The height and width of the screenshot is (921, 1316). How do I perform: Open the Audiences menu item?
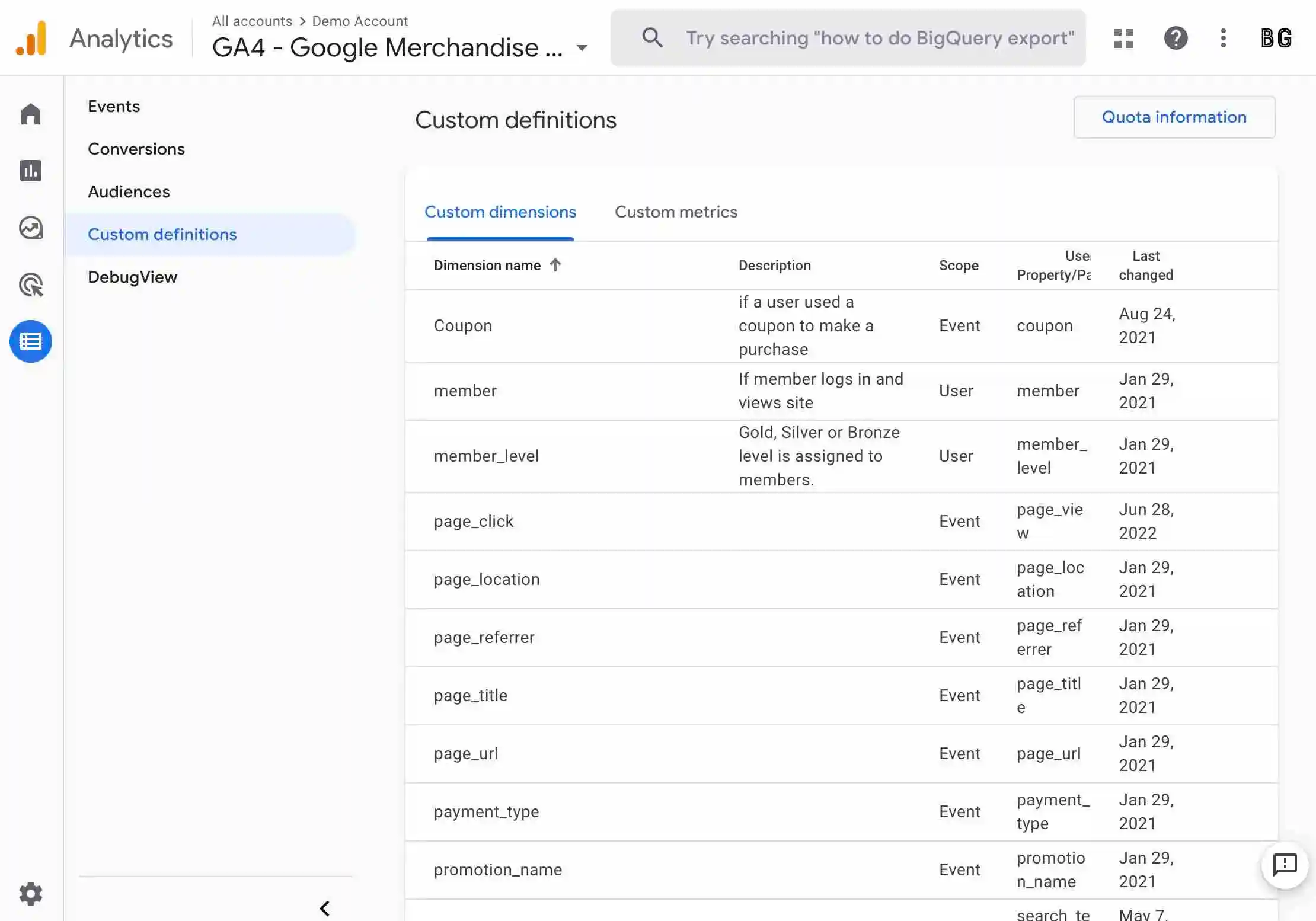129,191
